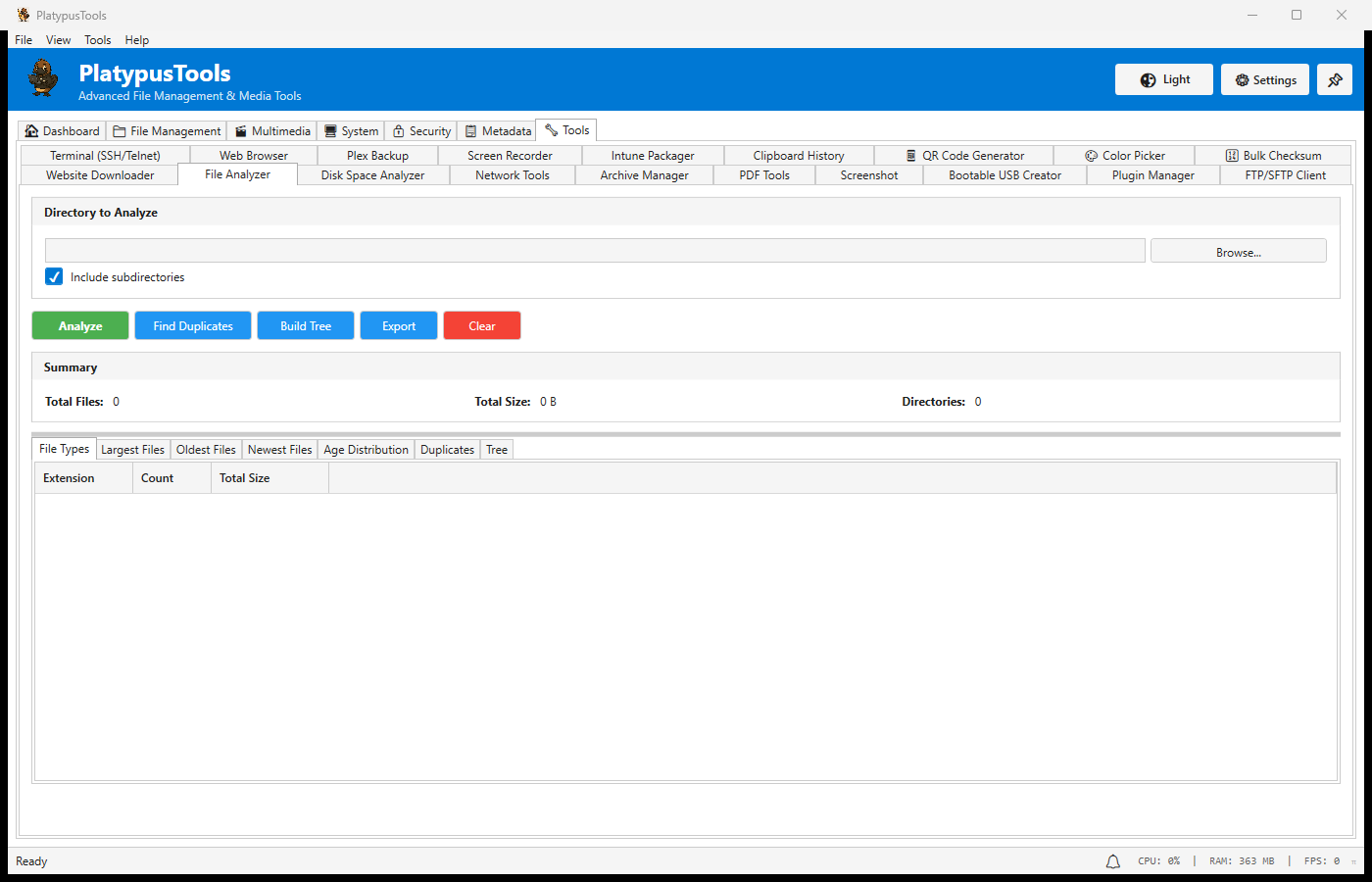Switch to the Disk Space Analyzer tab
1372x882 pixels.
point(374,174)
